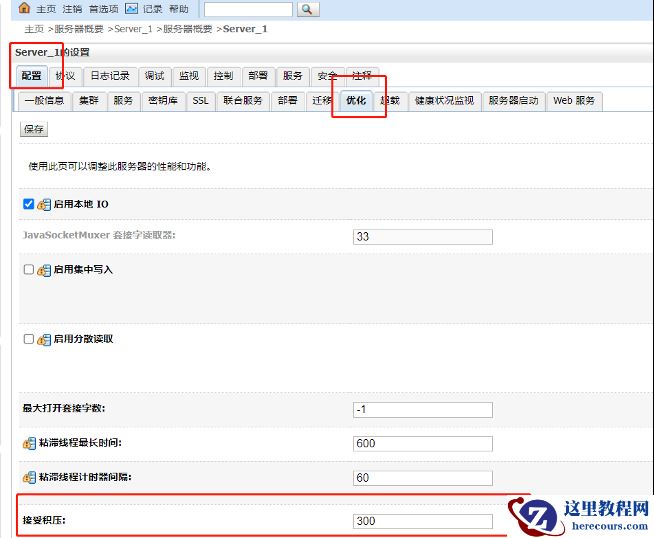Open the 调试 tab
This screenshot has height=538, width=654.
(154, 76)
